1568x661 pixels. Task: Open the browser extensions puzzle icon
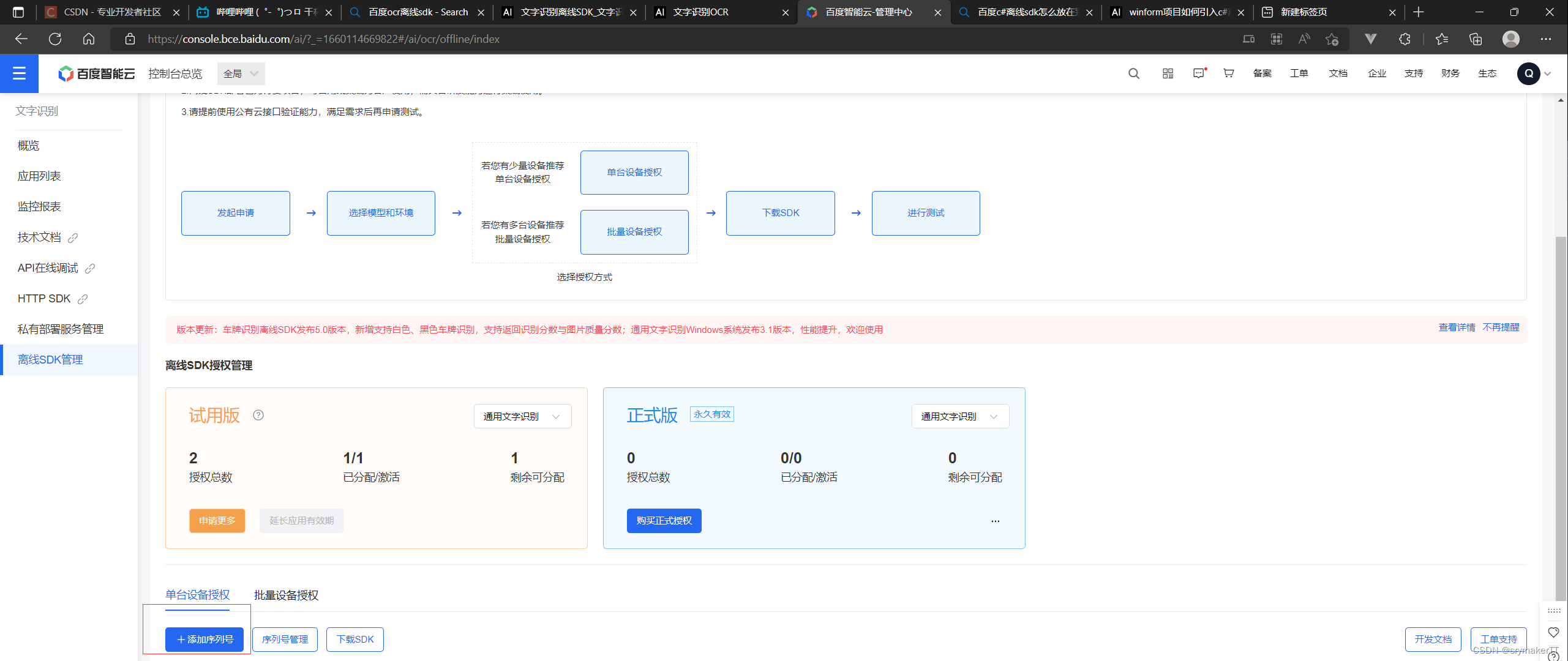(x=1404, y=39)
